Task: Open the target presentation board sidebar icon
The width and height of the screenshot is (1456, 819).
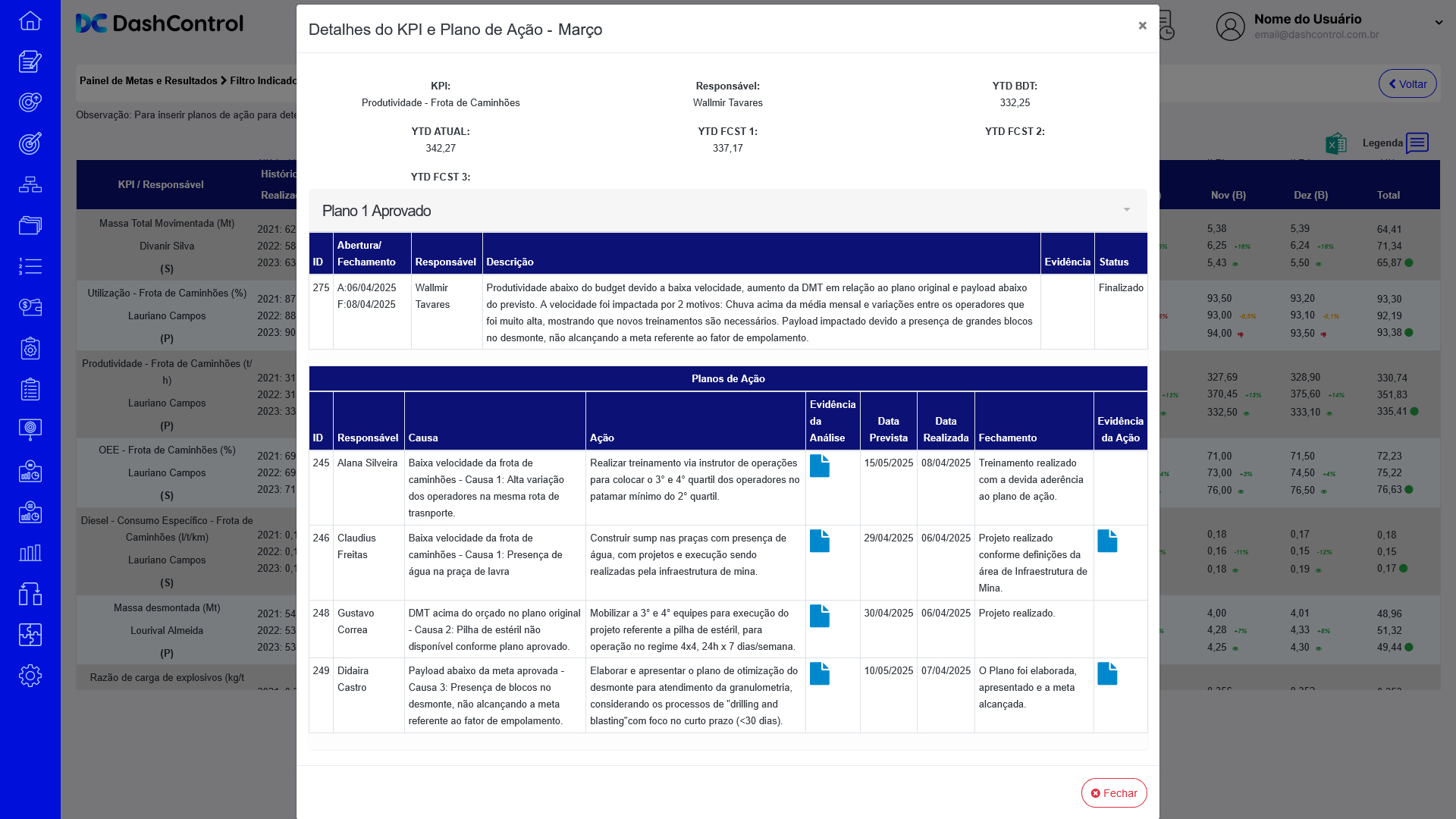Action: 30,430
